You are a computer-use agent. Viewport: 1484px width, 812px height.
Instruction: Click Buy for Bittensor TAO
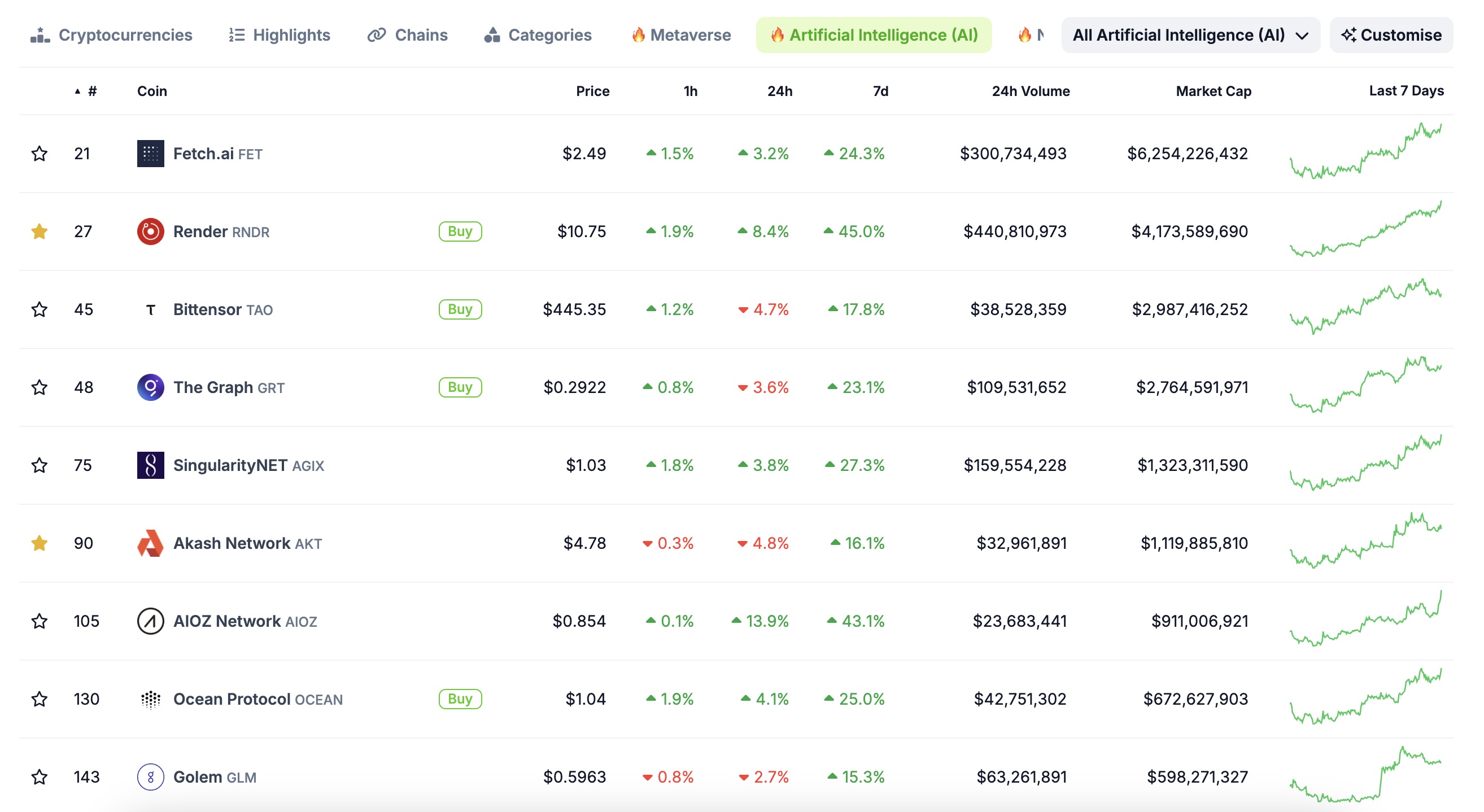point(460,310)
